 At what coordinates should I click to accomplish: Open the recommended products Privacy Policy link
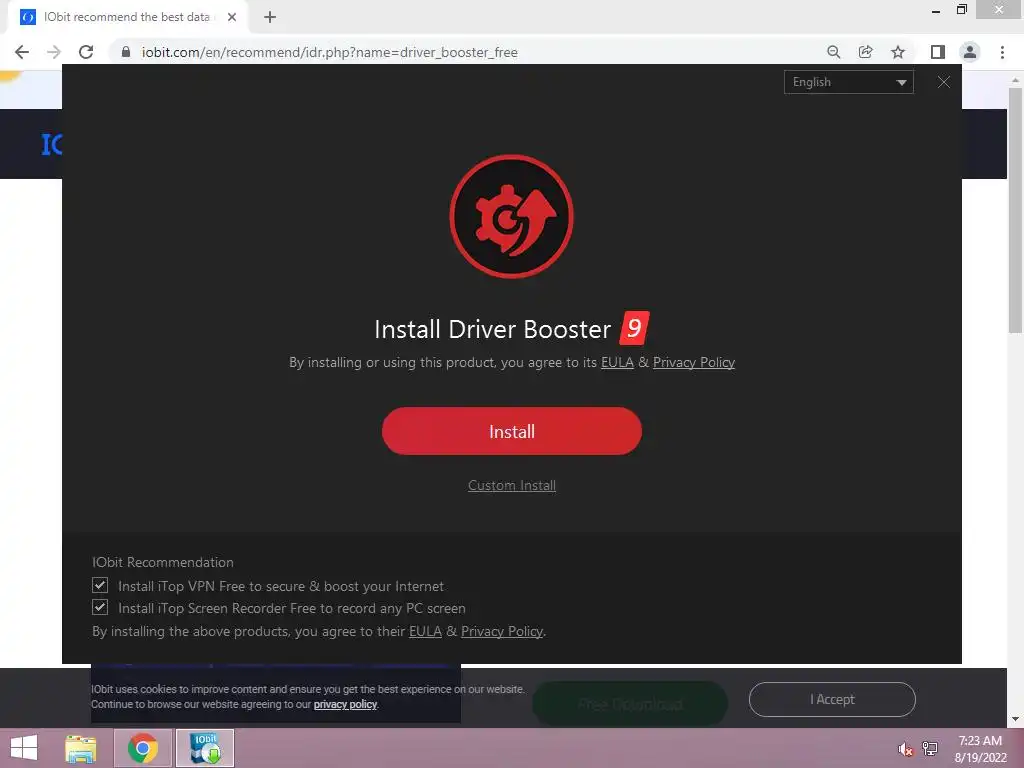click(502, 632)
